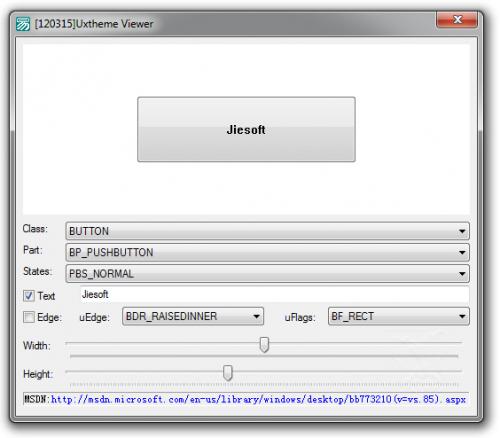Click the window title text Uxtheme Viewer

tap(115, 24)
